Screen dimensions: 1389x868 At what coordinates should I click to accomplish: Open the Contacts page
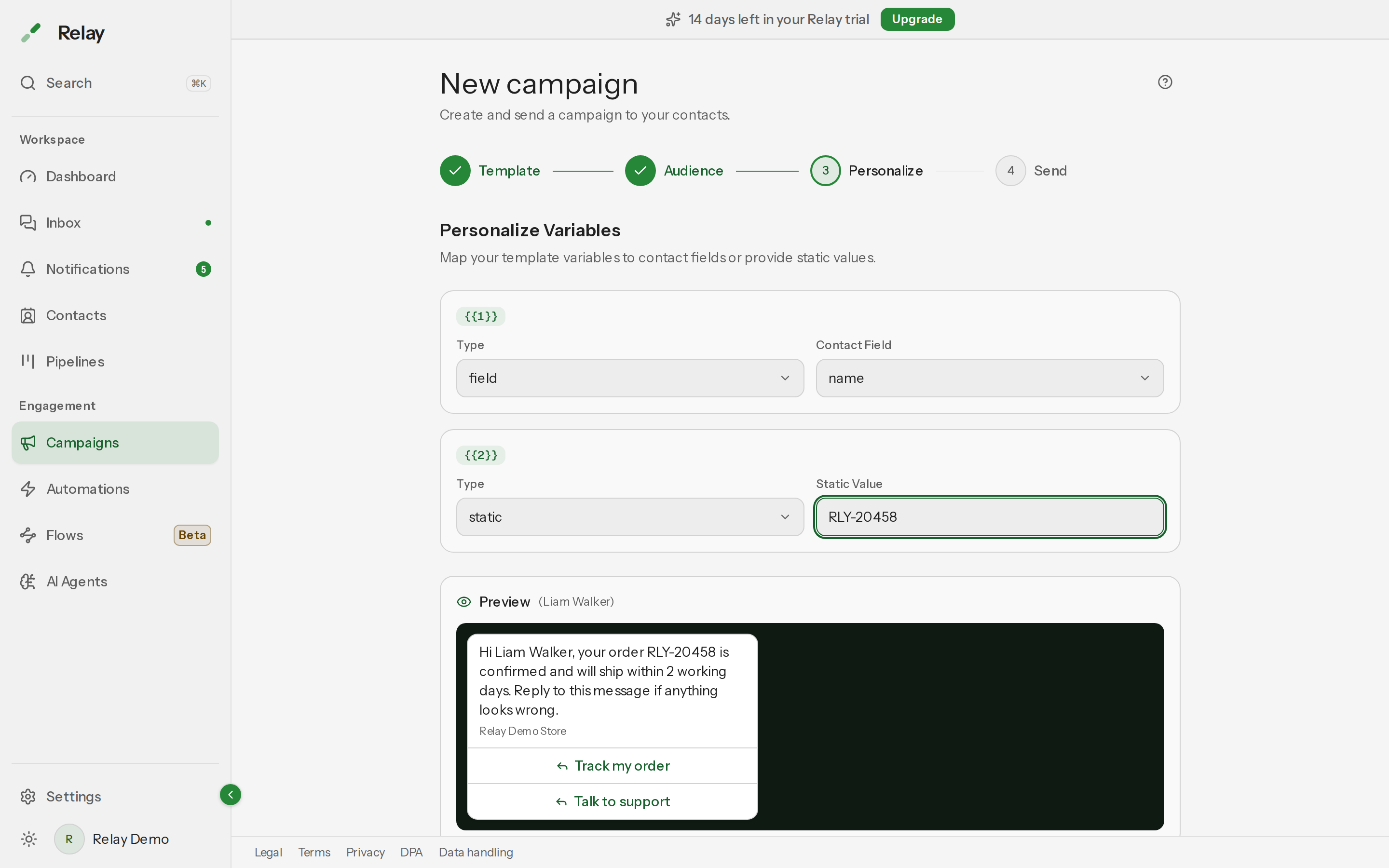click(x=115, y=315)
